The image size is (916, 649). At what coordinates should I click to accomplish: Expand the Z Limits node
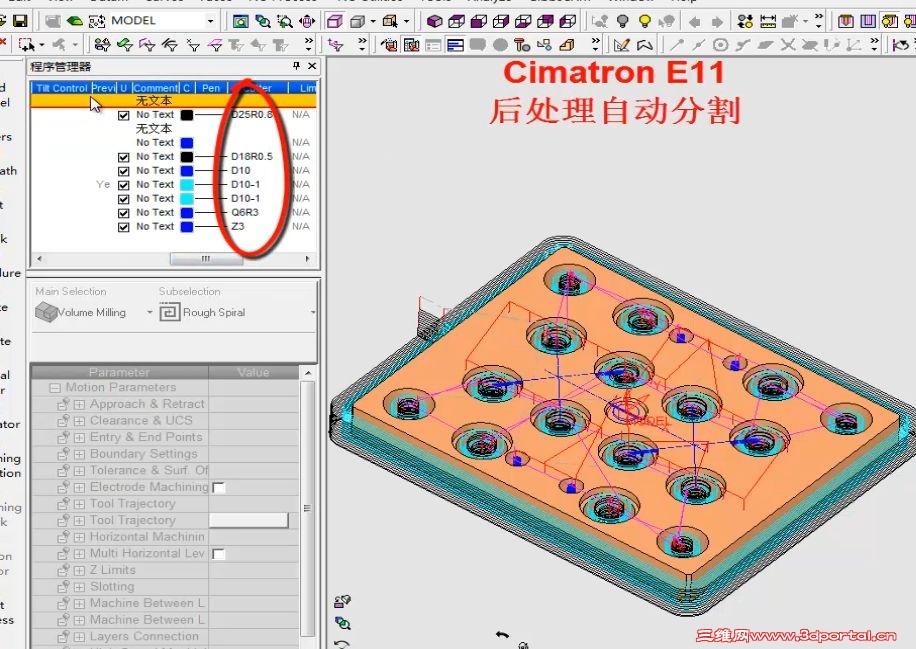[x=79, y=570]
